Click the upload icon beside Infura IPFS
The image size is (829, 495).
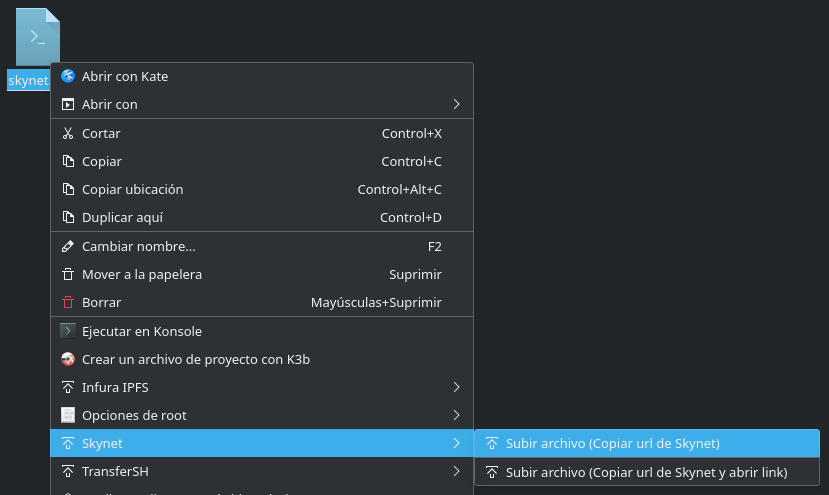tap(68, 387)
